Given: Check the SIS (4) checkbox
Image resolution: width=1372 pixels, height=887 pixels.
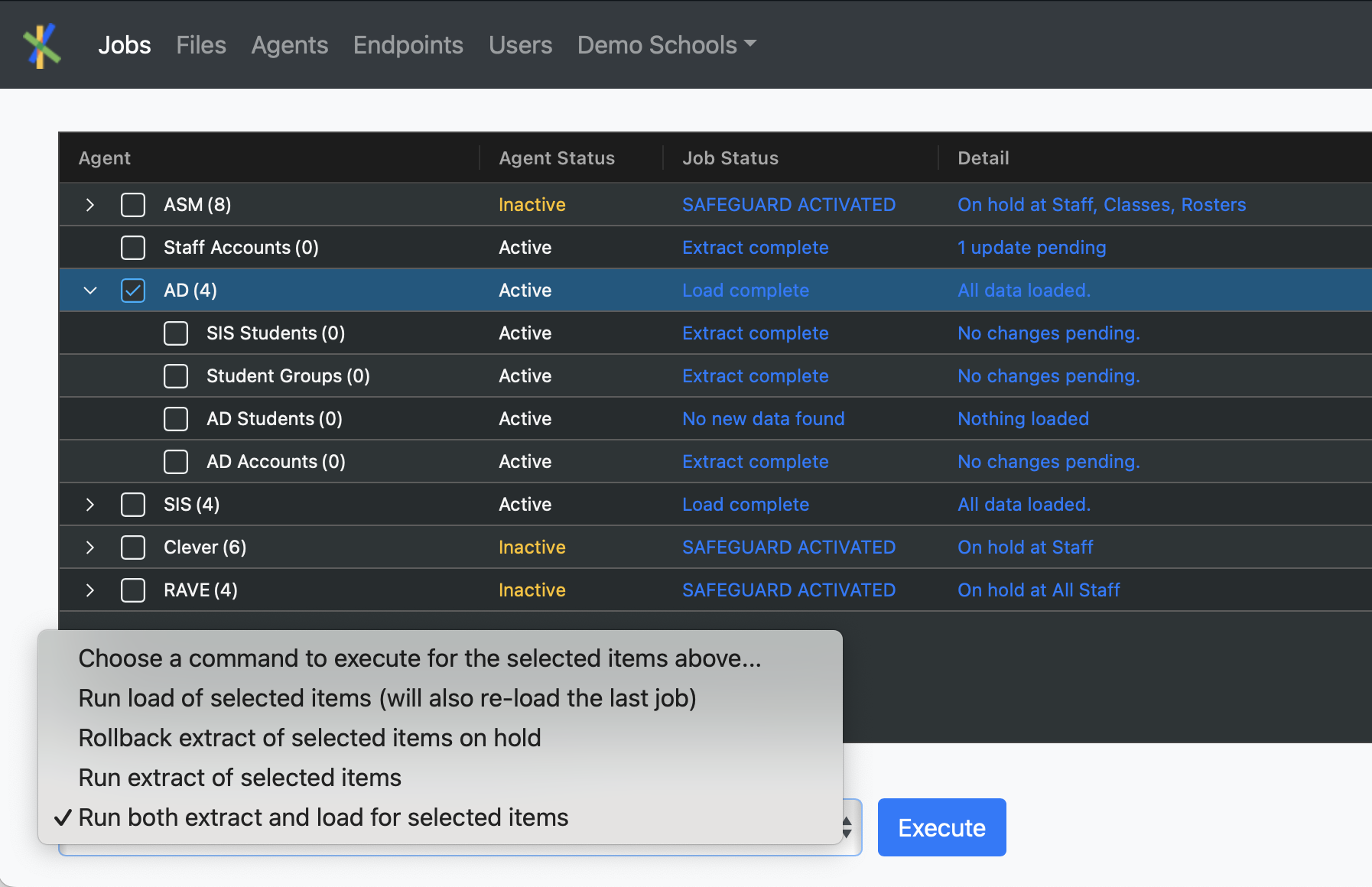Looking at the screenshot, I should coord(133,505).
